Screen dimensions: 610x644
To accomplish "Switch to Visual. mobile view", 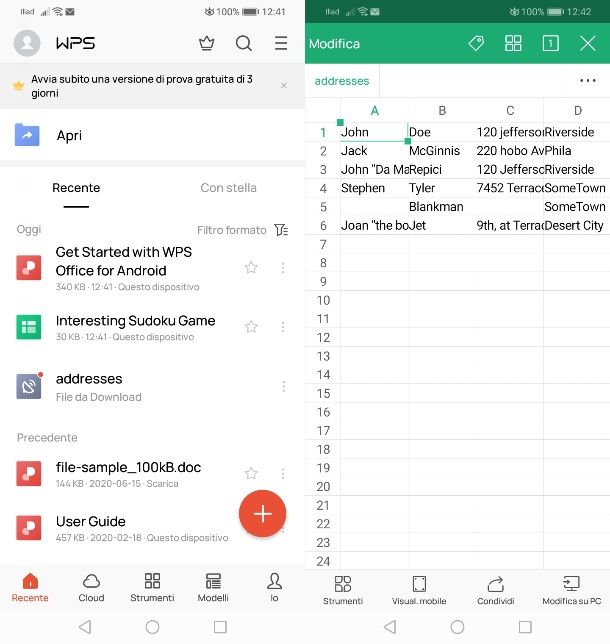I will click(x=419, y=591).
